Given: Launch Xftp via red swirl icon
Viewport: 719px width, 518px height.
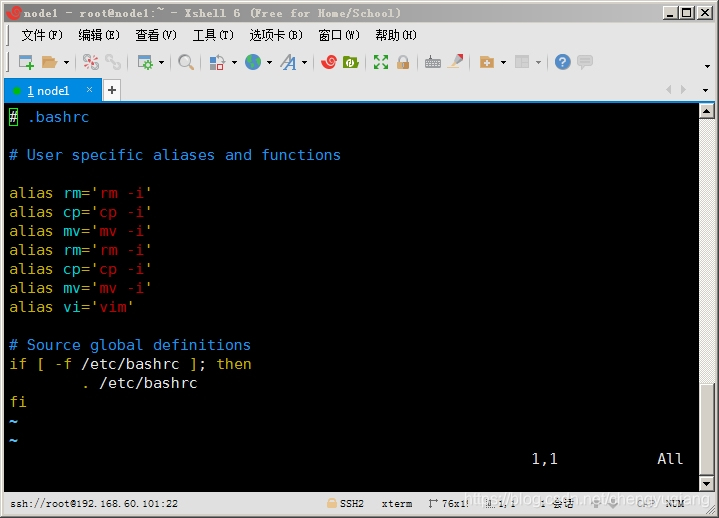Looking at the screenshot, I should click(328, 62).
